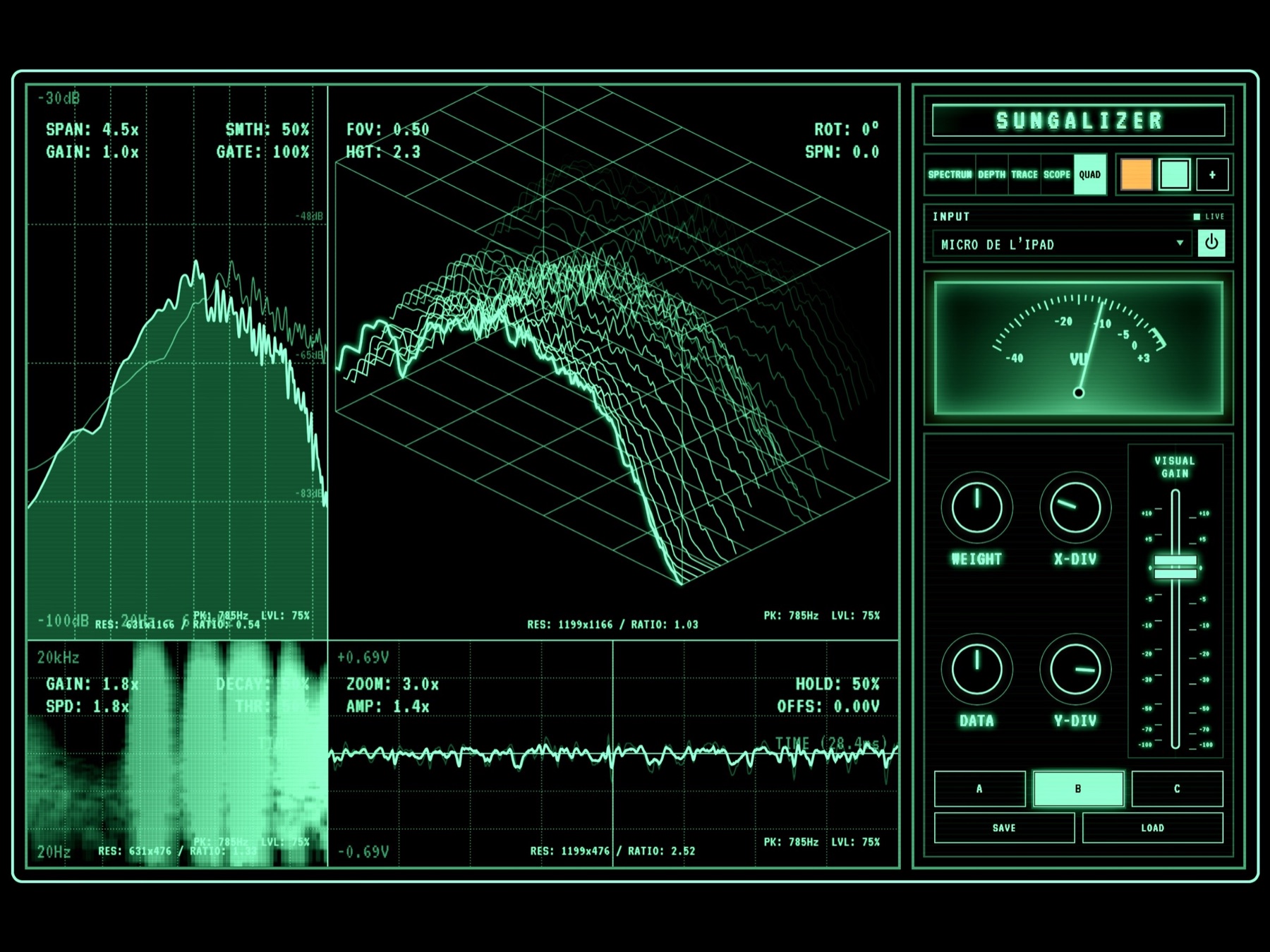
Task: Click the +0.69V scope scale label
Action: pos(363,658)
